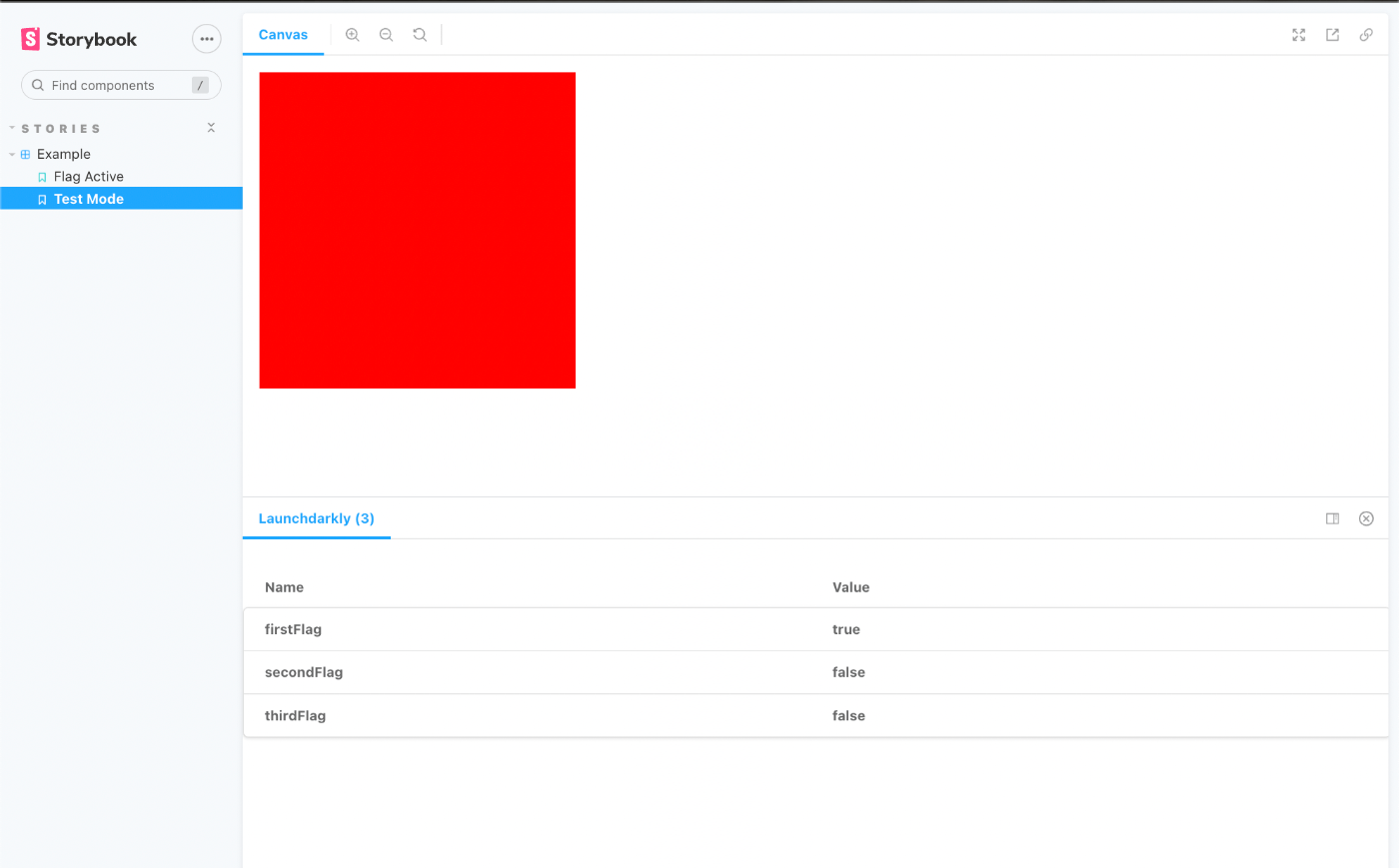This screenshot has width=1399, height=868.
Task: Click the Example component grid icon
Action: tap(26, 155)
